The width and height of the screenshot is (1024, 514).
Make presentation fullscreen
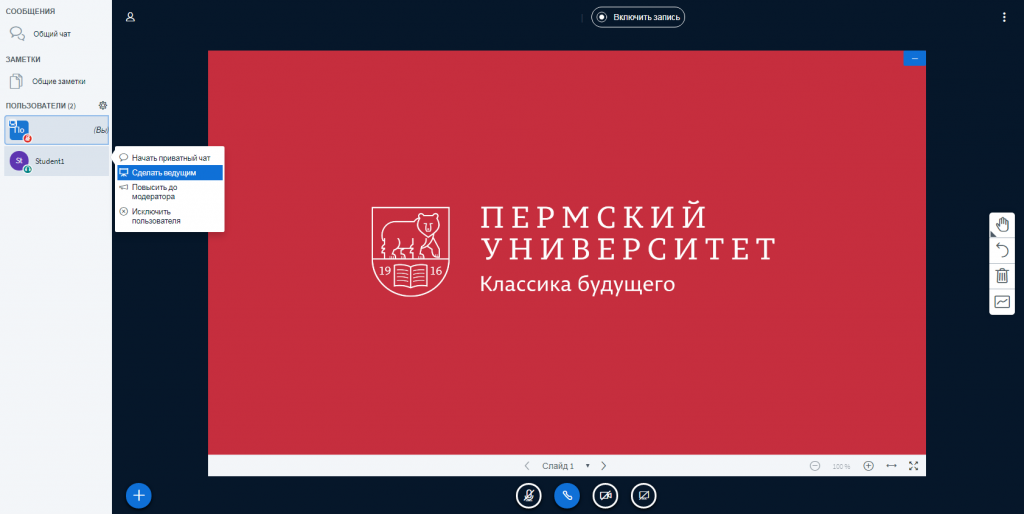pyautogui.click(x=914, y=466)
